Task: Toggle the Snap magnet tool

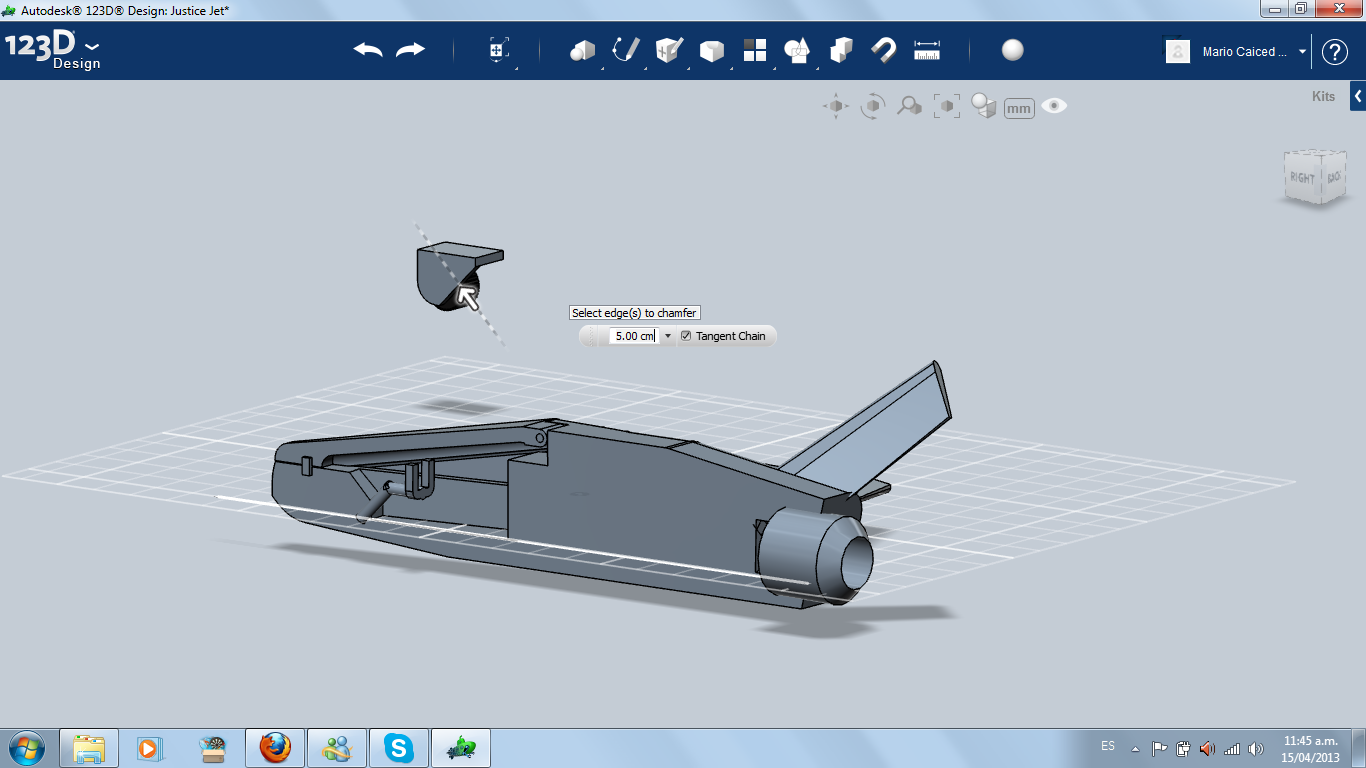Action: click(x=884, y=50)
